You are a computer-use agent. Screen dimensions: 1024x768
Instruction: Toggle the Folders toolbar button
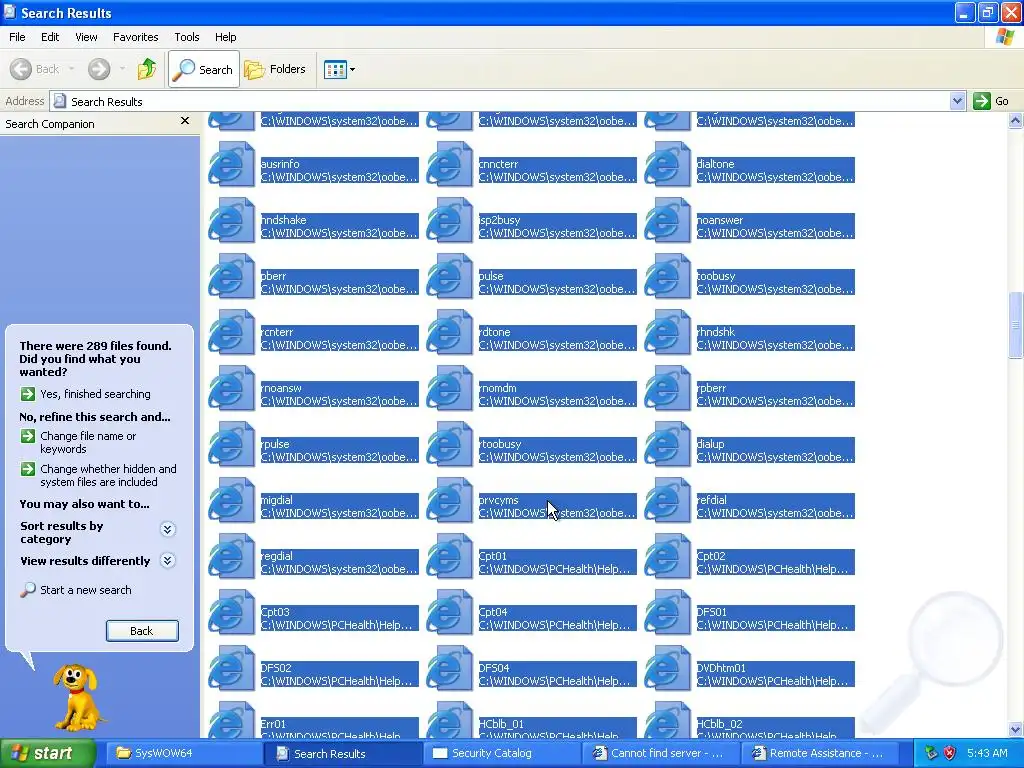(275, 69)
